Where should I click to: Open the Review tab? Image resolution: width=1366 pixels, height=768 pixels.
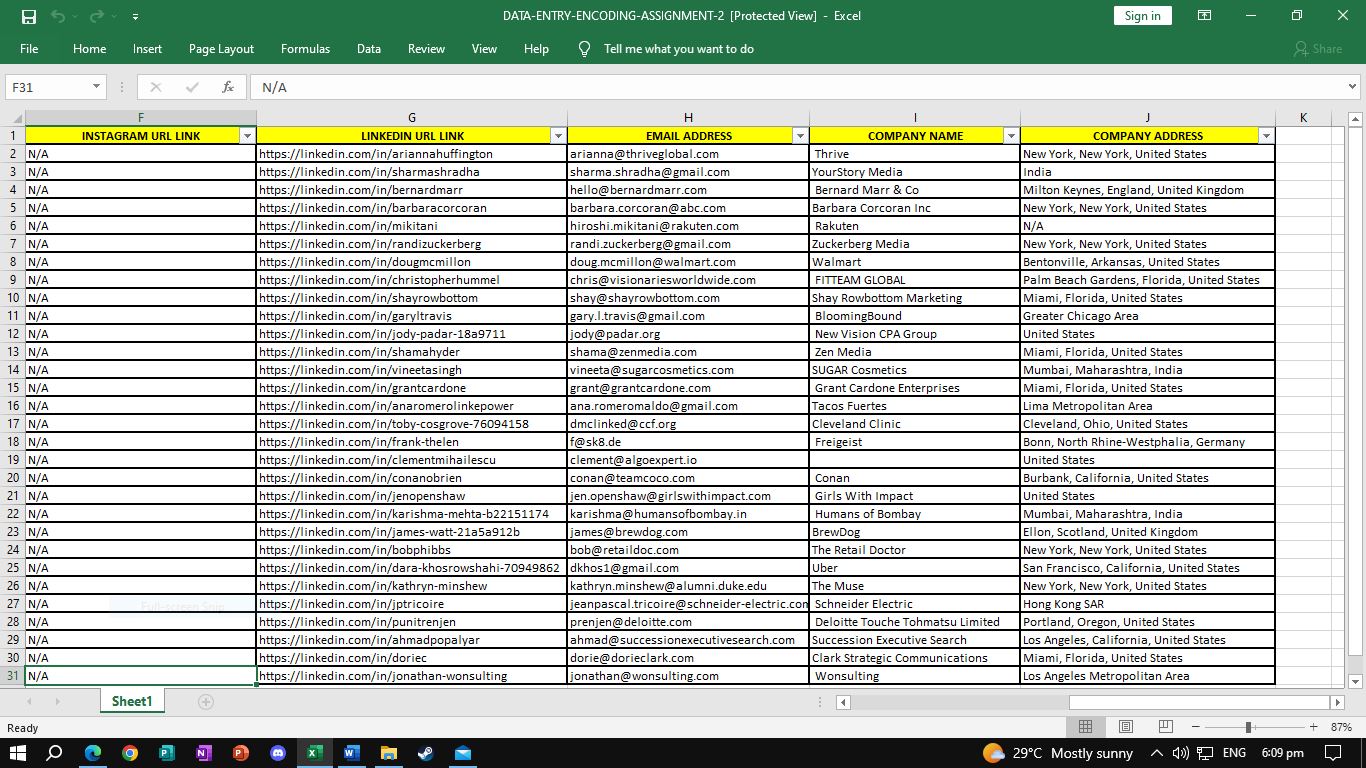click(x=426, y=49)
